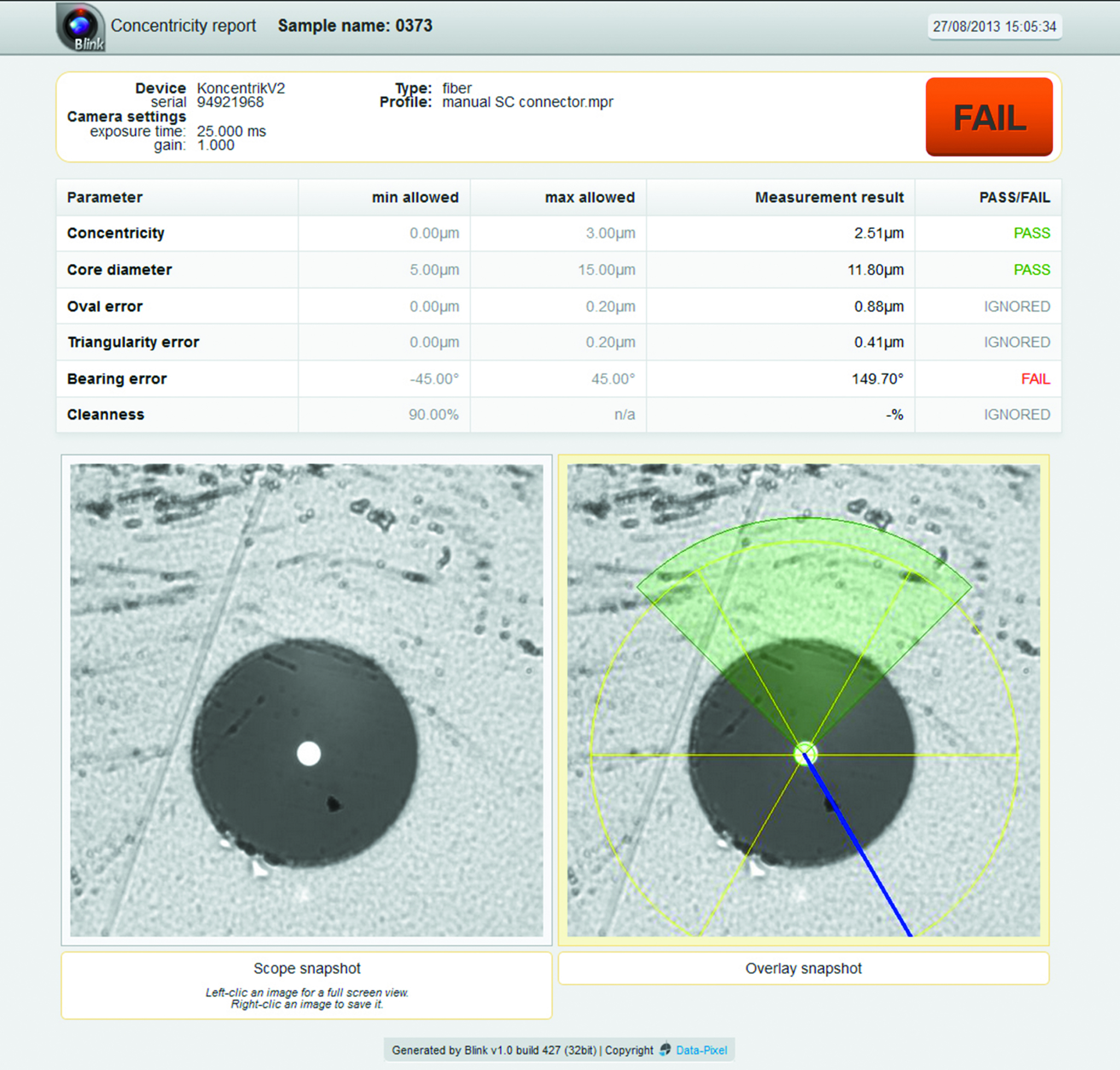Open the Overlay snapshot image full screen
The height and width of the screenshot is (1070, 1120).
(803, 700)
